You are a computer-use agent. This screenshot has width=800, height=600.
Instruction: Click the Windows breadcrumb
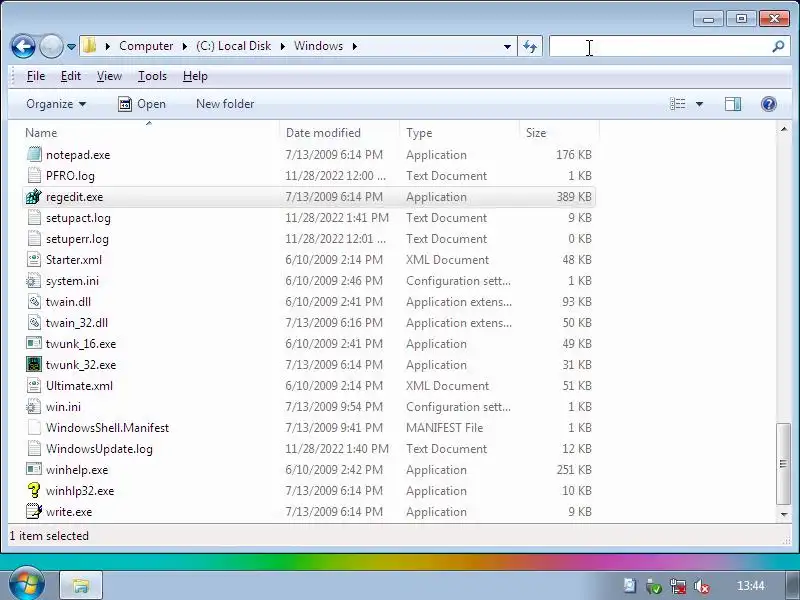point(318,46)
